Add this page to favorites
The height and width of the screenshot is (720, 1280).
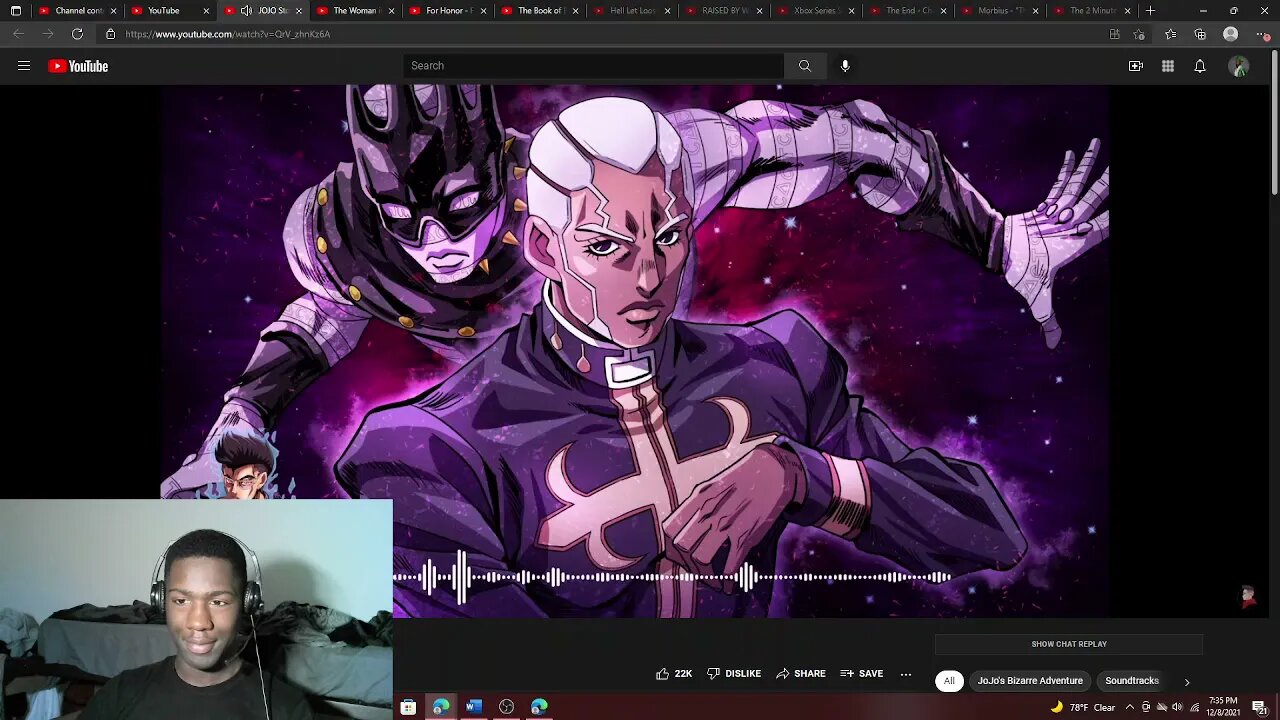pos(1139,34)
